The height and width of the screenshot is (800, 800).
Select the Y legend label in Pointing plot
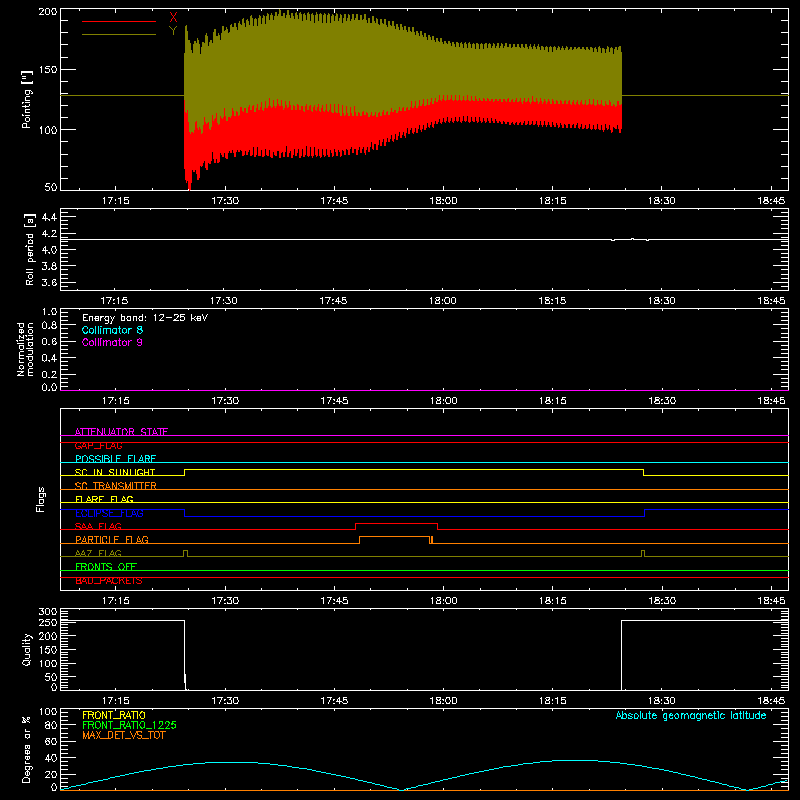pyautogui.click(x=173, y=31)
